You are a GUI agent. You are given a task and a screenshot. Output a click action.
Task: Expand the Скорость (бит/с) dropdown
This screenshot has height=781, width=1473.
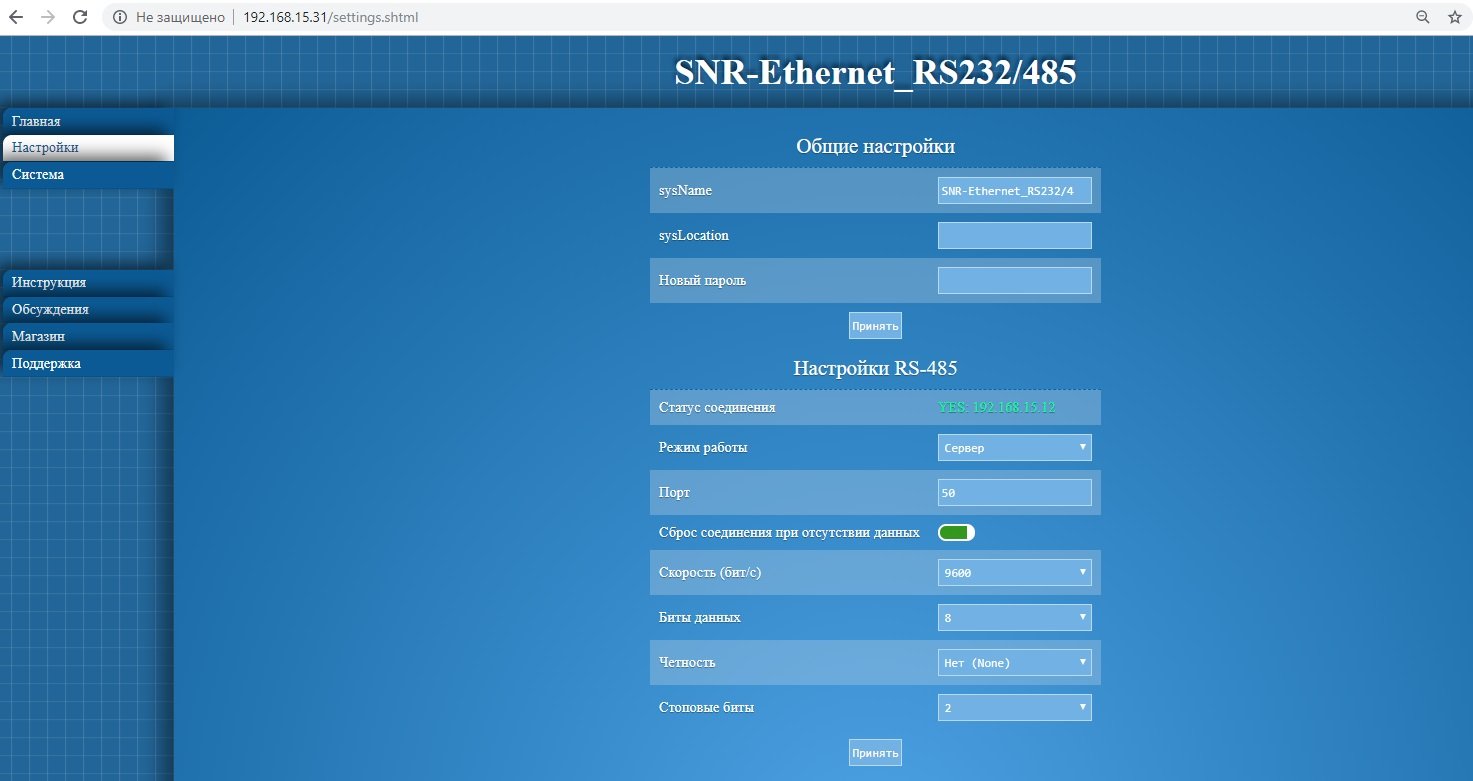coord(1014,573)
